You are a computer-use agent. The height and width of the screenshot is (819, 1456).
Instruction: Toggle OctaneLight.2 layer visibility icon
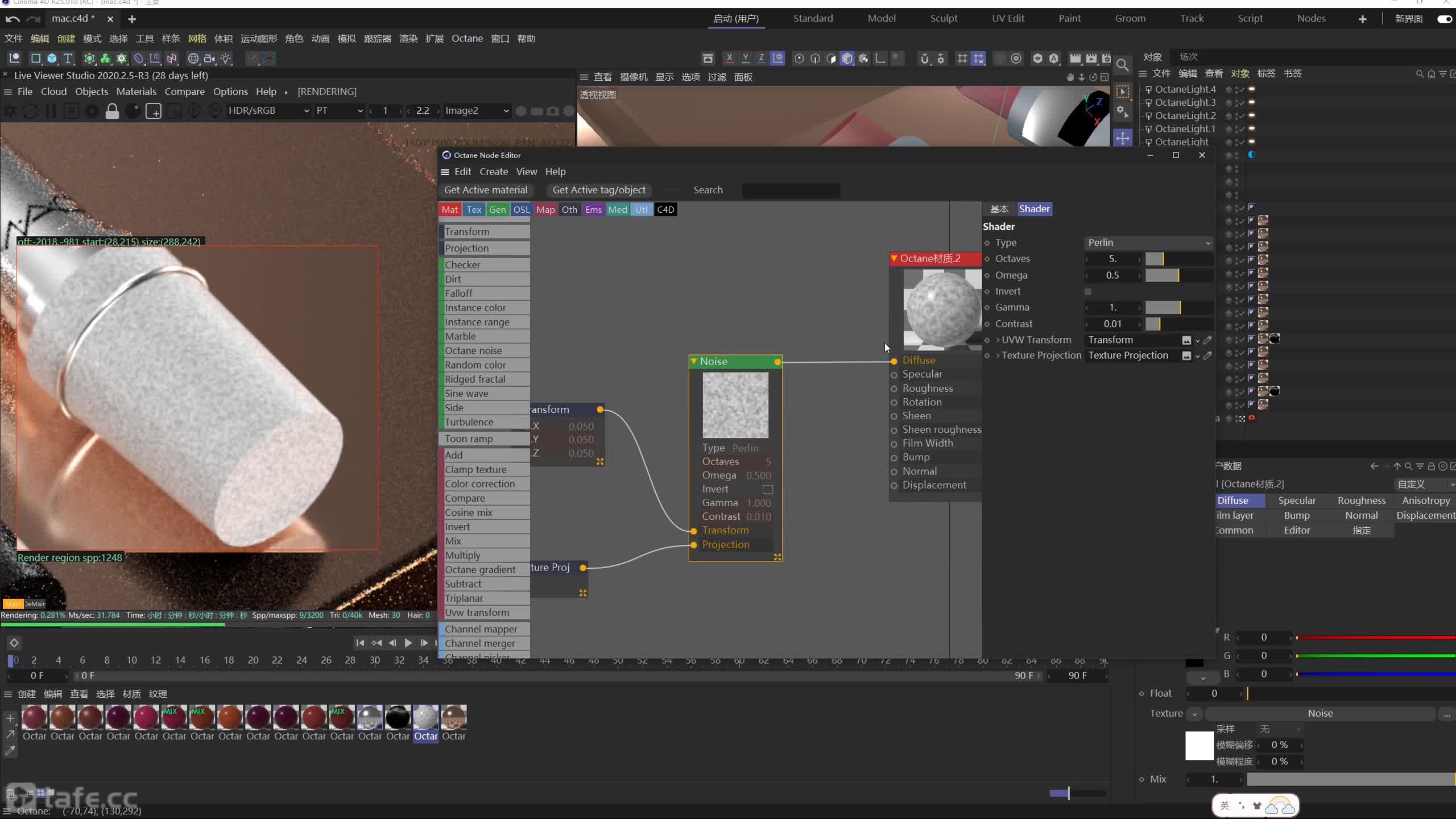click(1228, 116)
